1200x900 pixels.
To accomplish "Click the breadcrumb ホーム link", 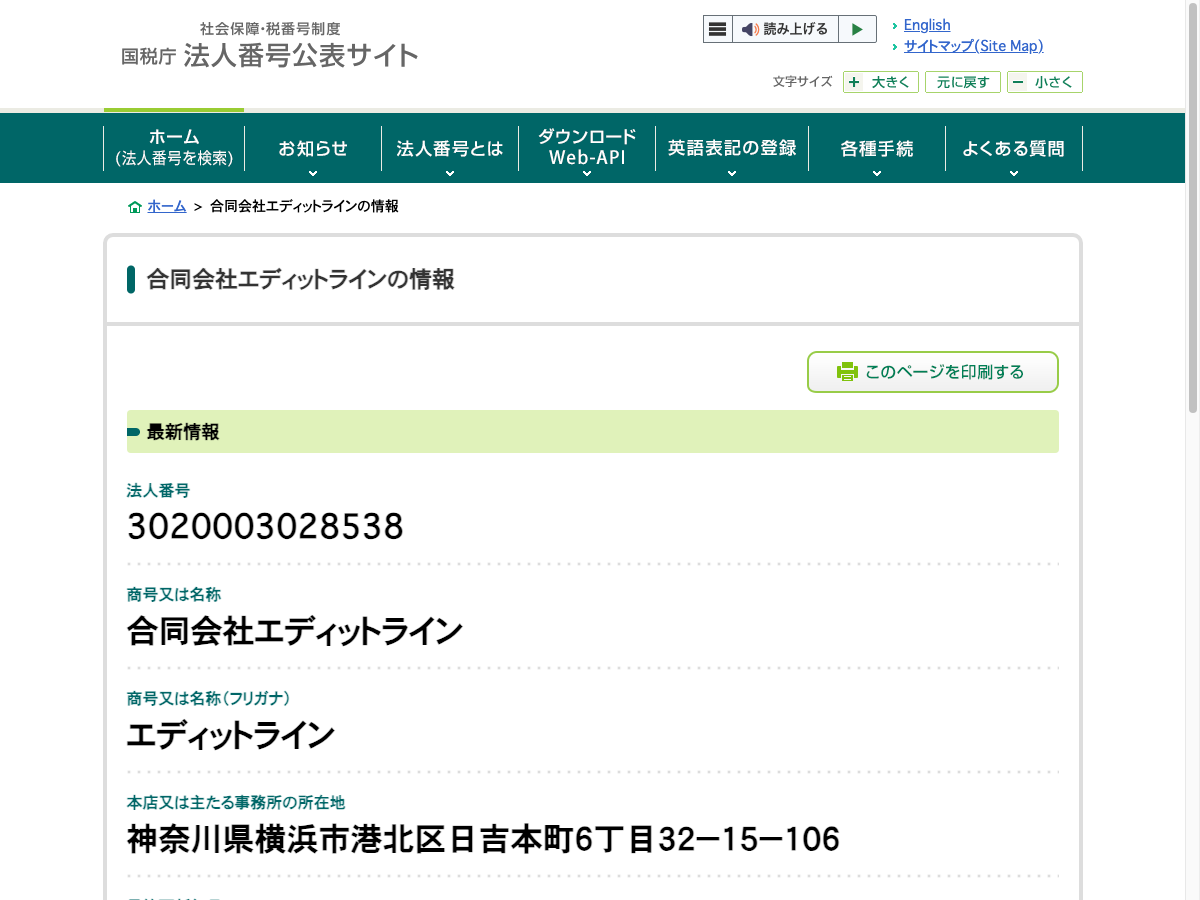I will click(167, 206).
